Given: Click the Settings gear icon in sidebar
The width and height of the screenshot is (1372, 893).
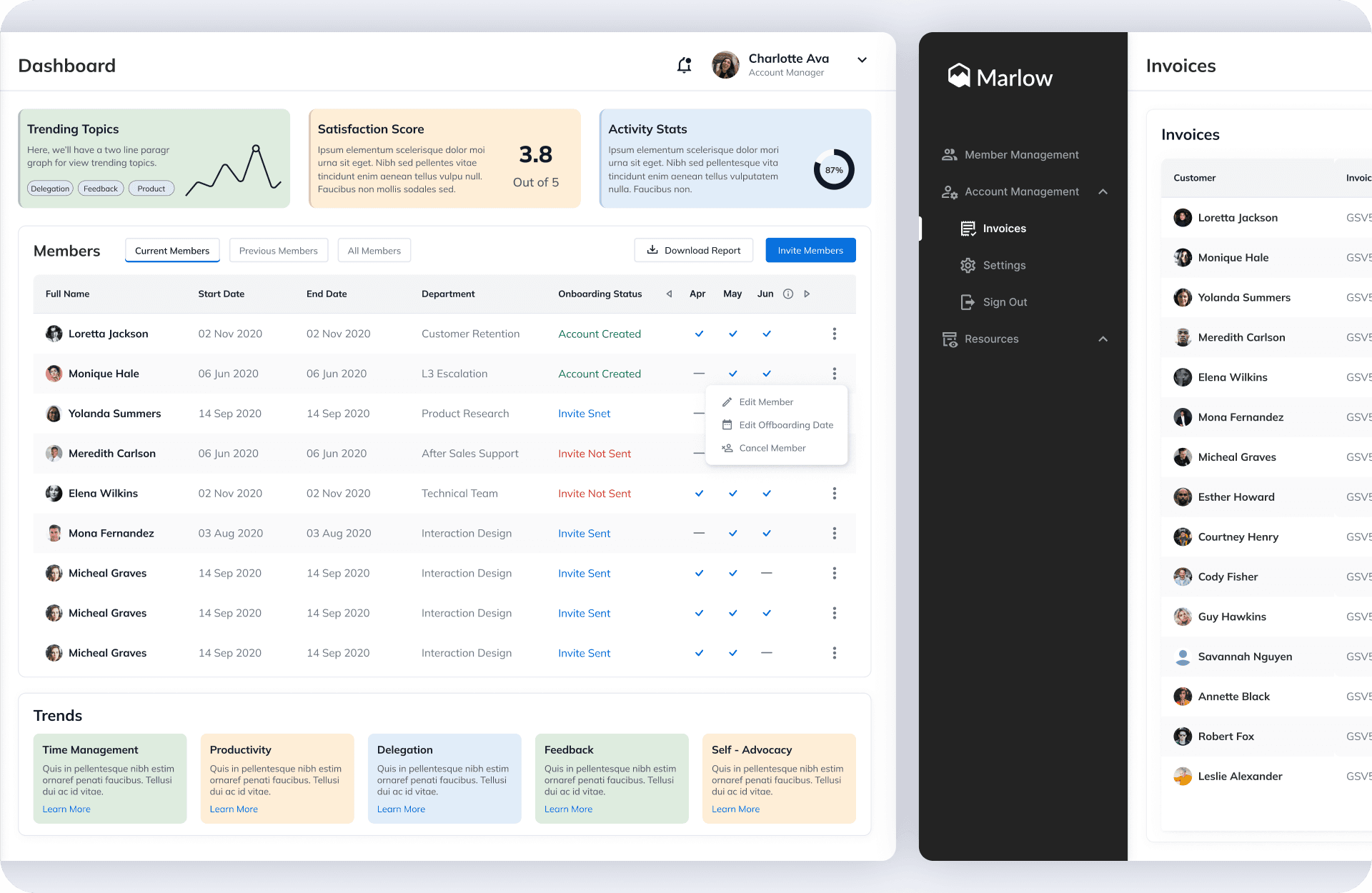Looking at the screenshot, I should [x=968, y=266].
